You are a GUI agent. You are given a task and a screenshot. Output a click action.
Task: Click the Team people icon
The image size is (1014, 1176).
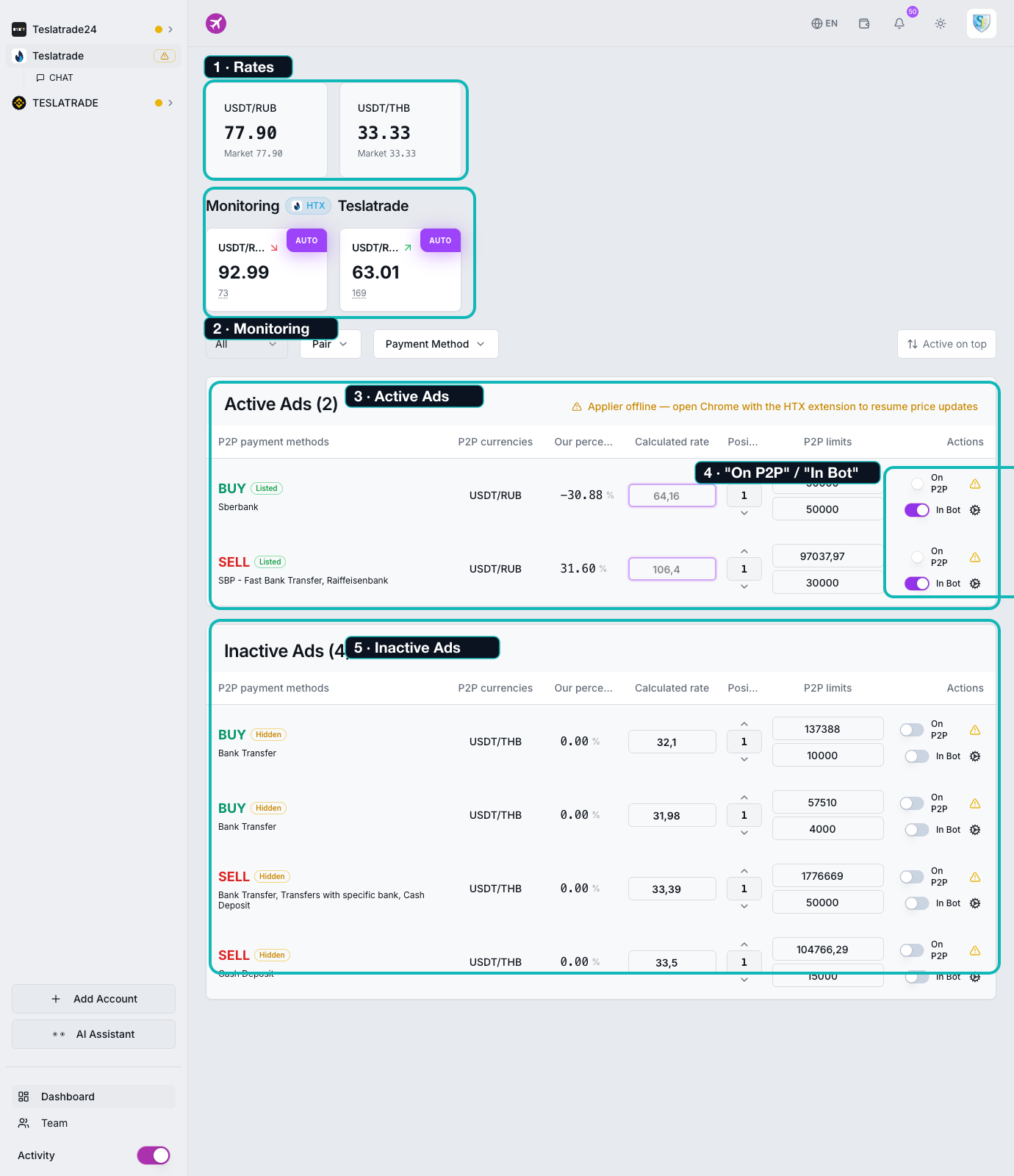pyautogui.click(x=24, y=1123)
